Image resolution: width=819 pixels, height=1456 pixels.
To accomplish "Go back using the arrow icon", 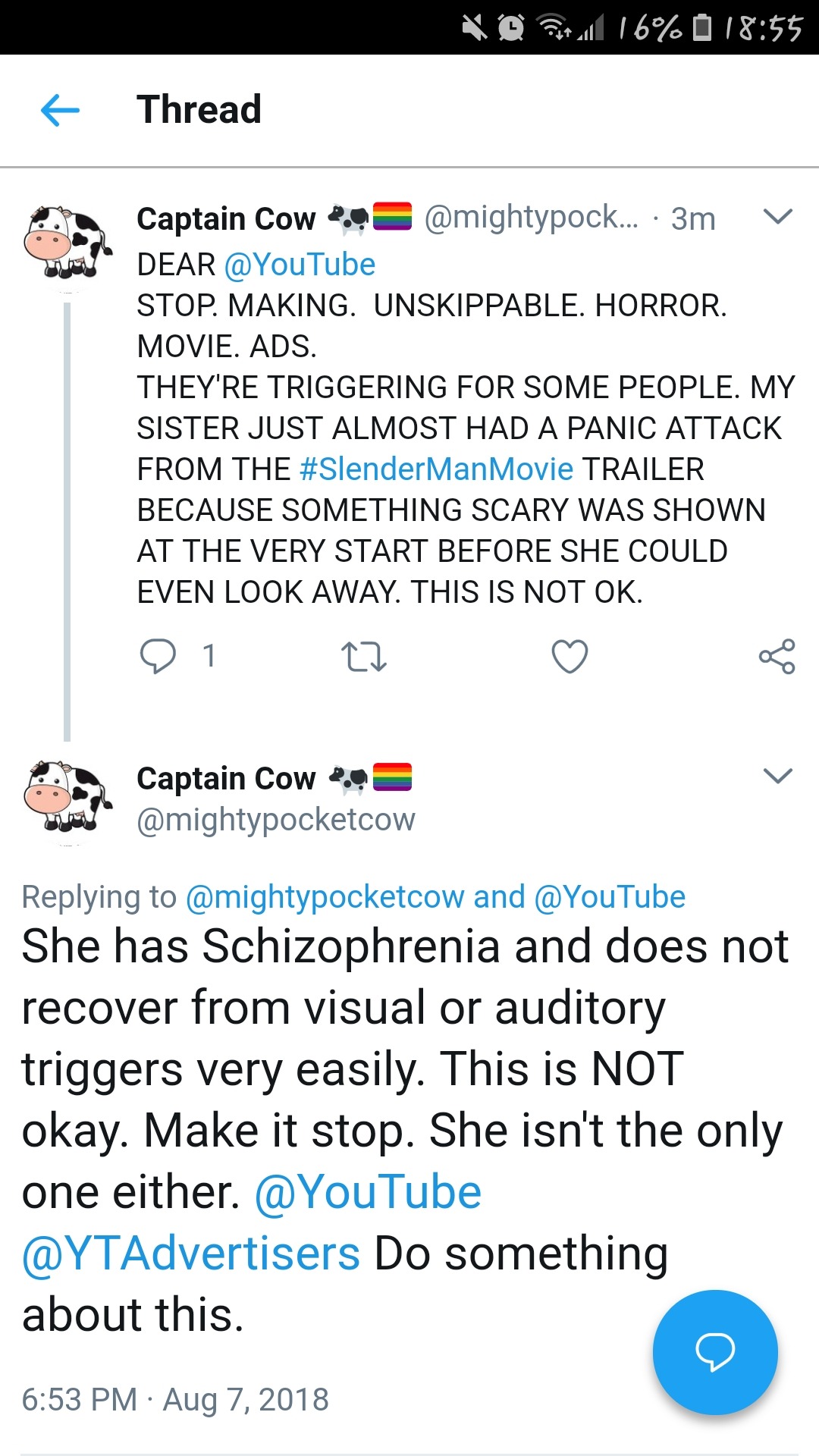I will point(60,110).
